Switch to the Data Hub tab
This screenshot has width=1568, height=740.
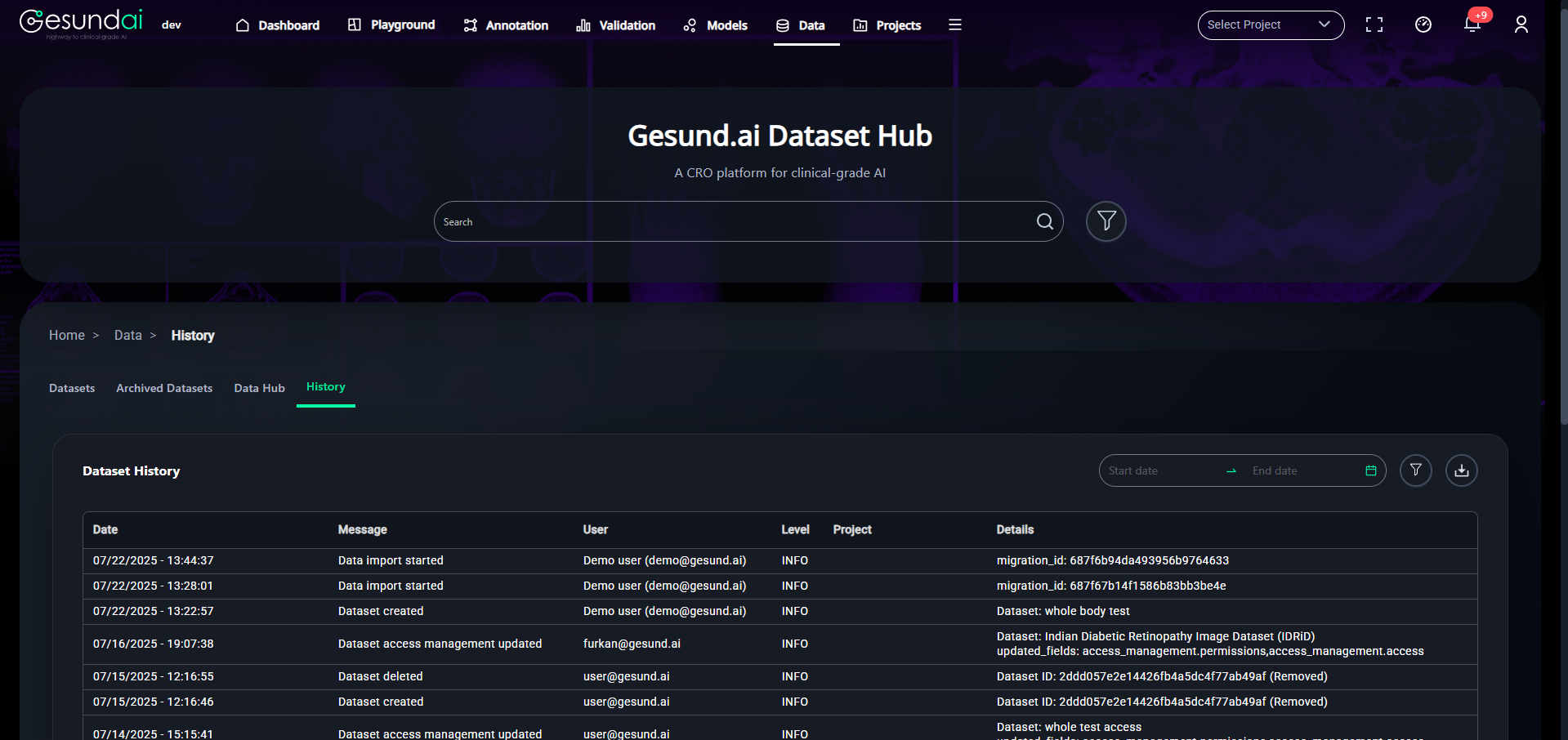tap(260, 388)
